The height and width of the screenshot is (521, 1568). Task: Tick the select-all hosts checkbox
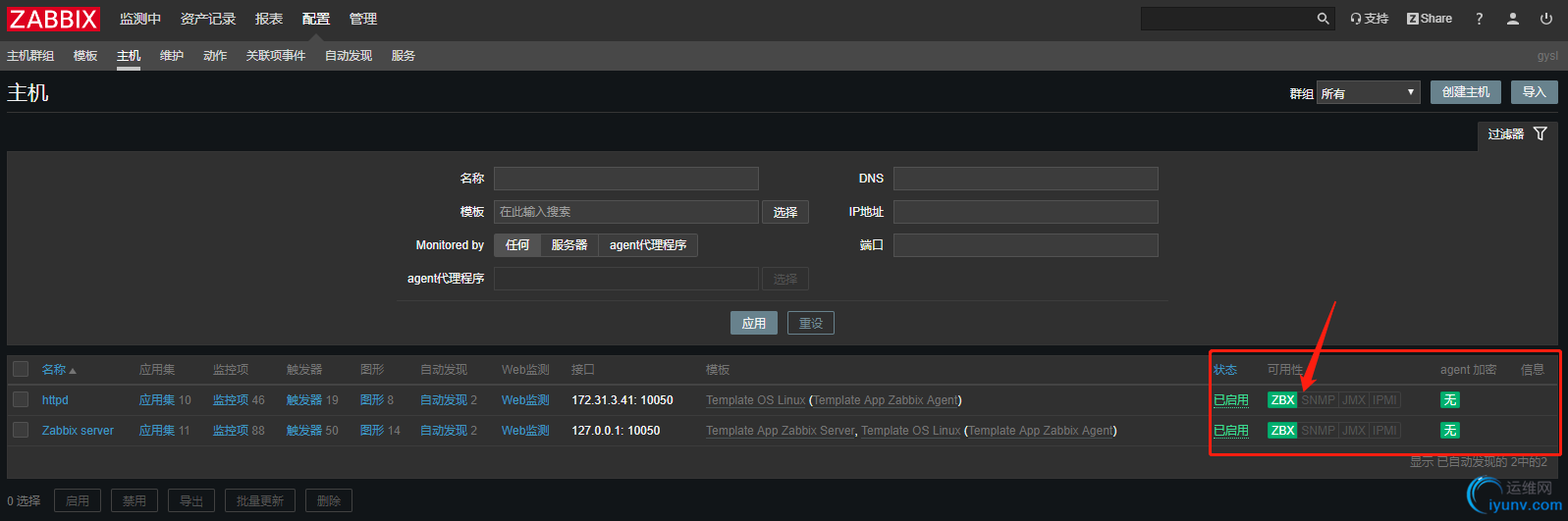tap(21, 369)
